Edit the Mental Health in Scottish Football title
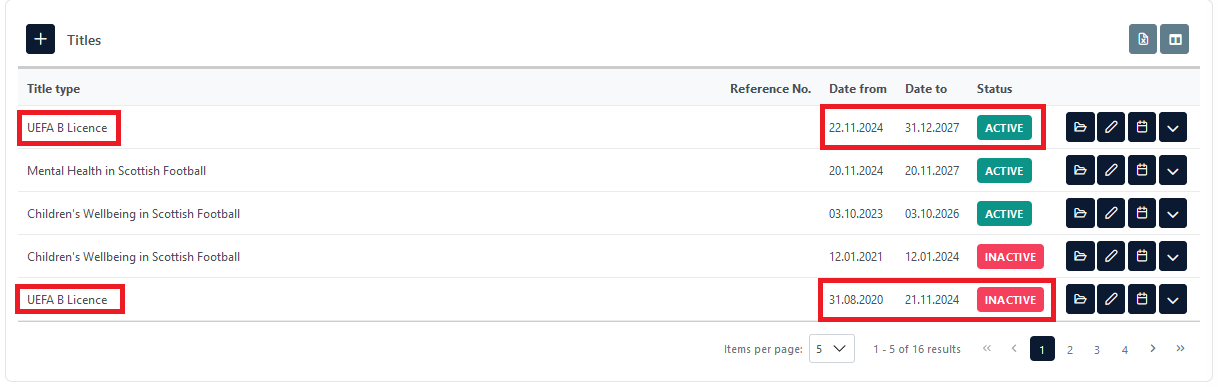The height and width of the screenshot is (387, 1218). [1111, 171]
